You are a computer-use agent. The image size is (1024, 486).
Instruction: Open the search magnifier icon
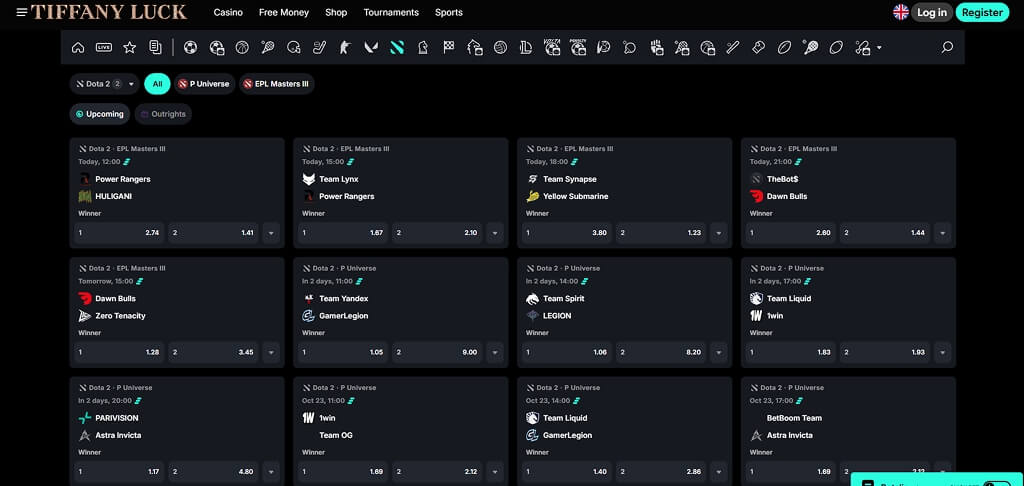point(947,47)
